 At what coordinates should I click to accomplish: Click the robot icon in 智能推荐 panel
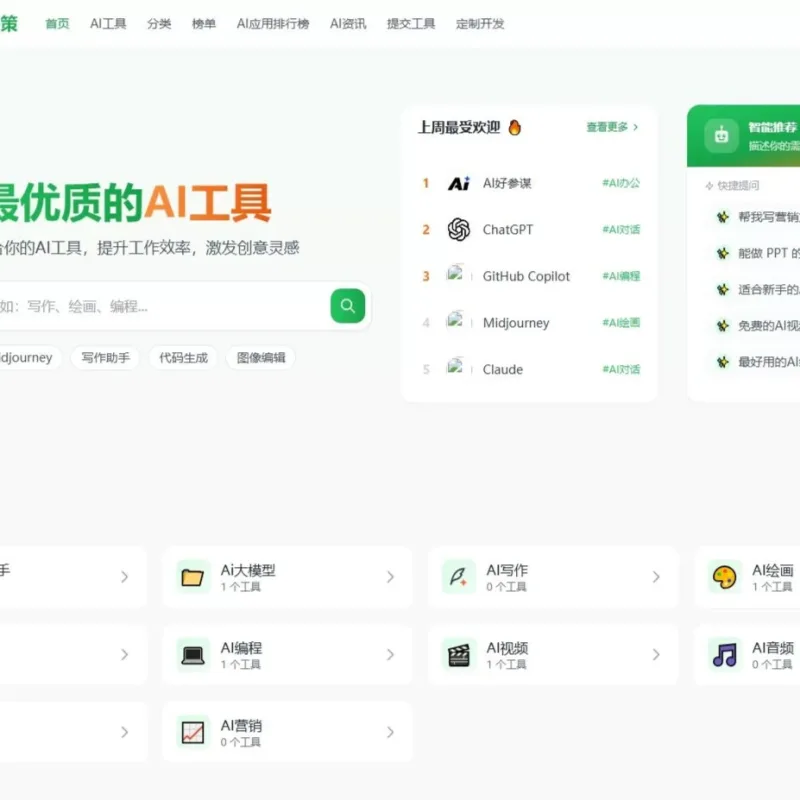coord(721,136)
